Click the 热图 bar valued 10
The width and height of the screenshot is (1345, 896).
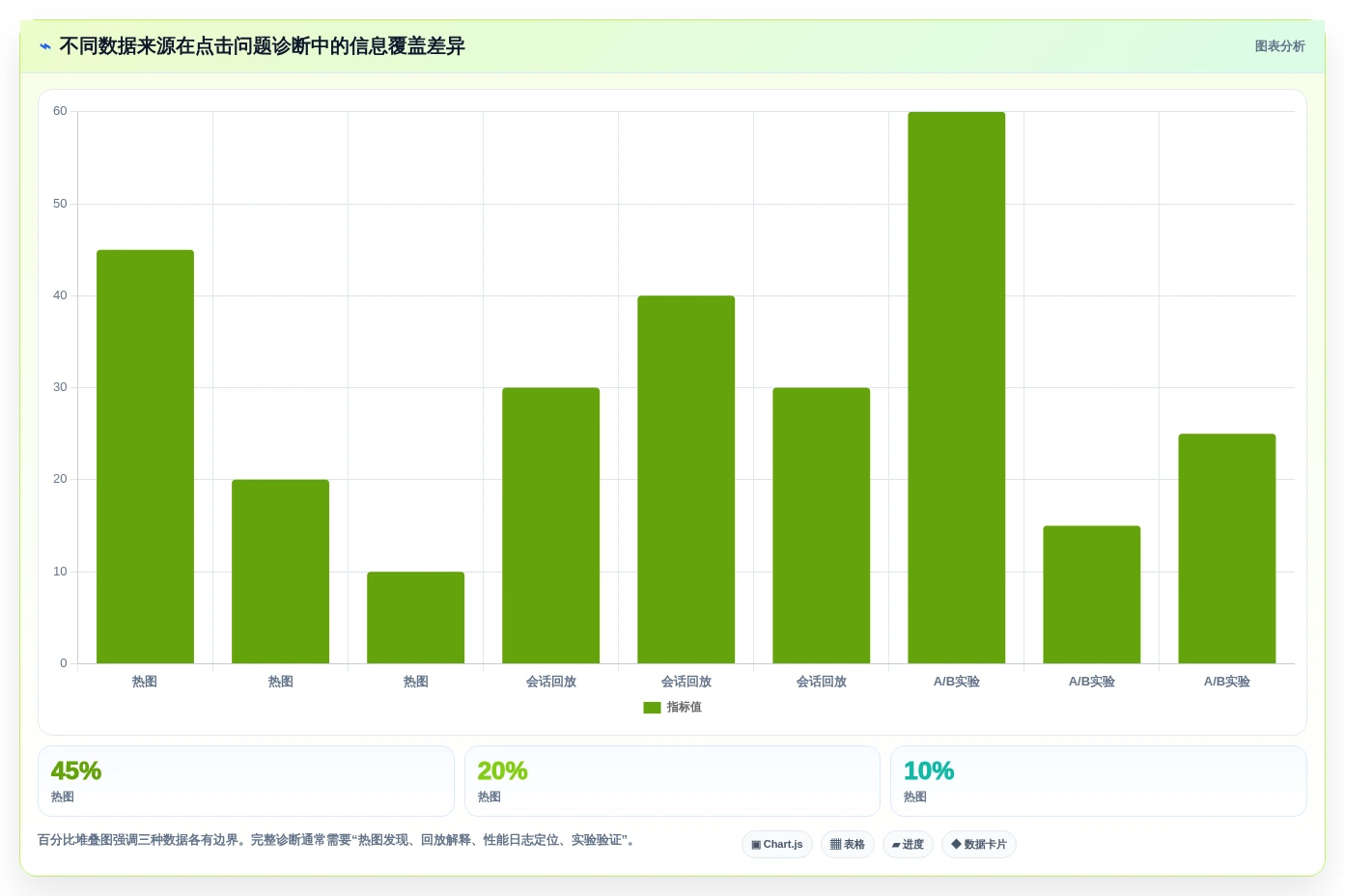tap(415, 618)
